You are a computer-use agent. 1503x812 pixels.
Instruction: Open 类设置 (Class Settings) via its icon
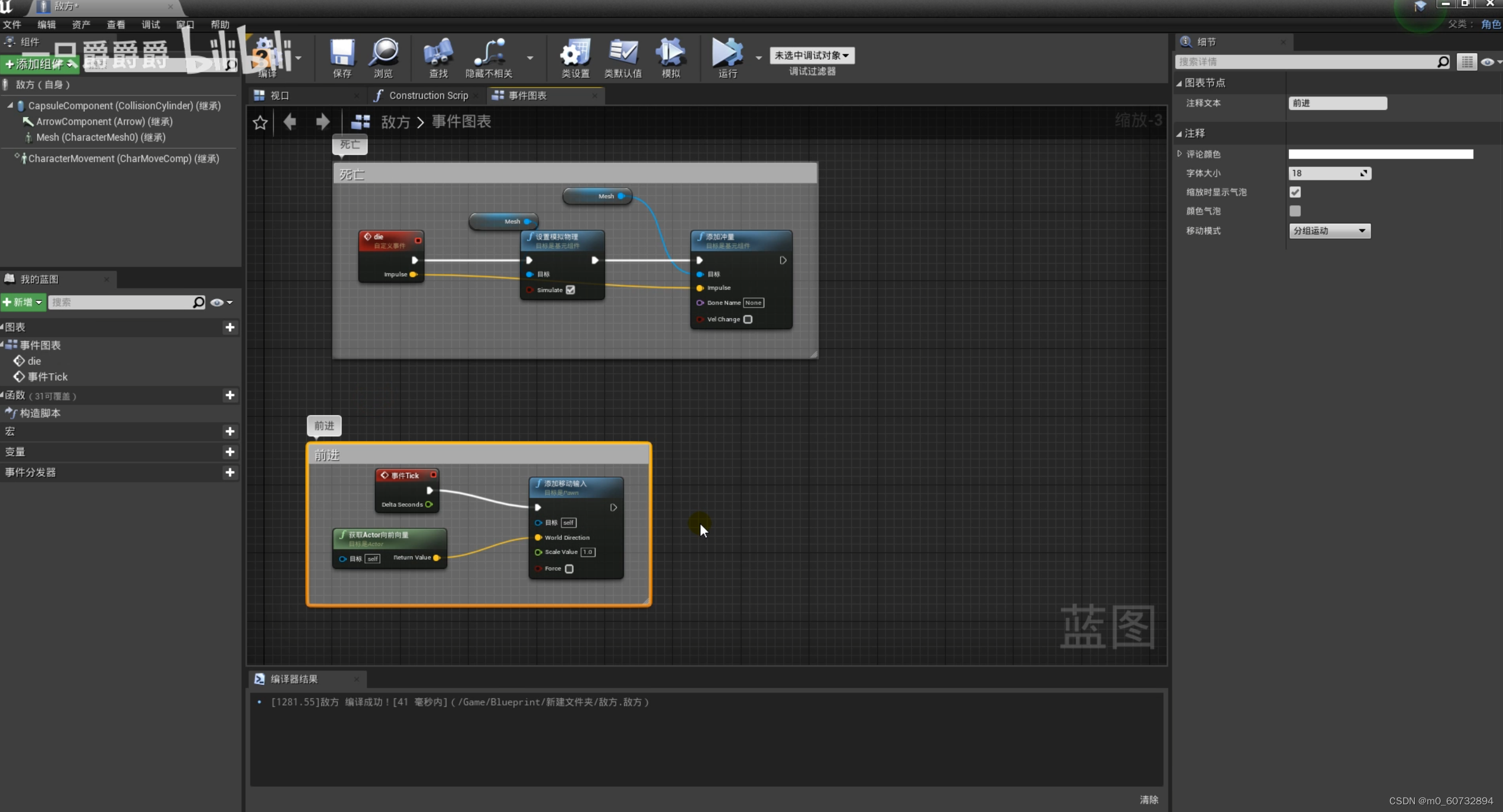575,57
